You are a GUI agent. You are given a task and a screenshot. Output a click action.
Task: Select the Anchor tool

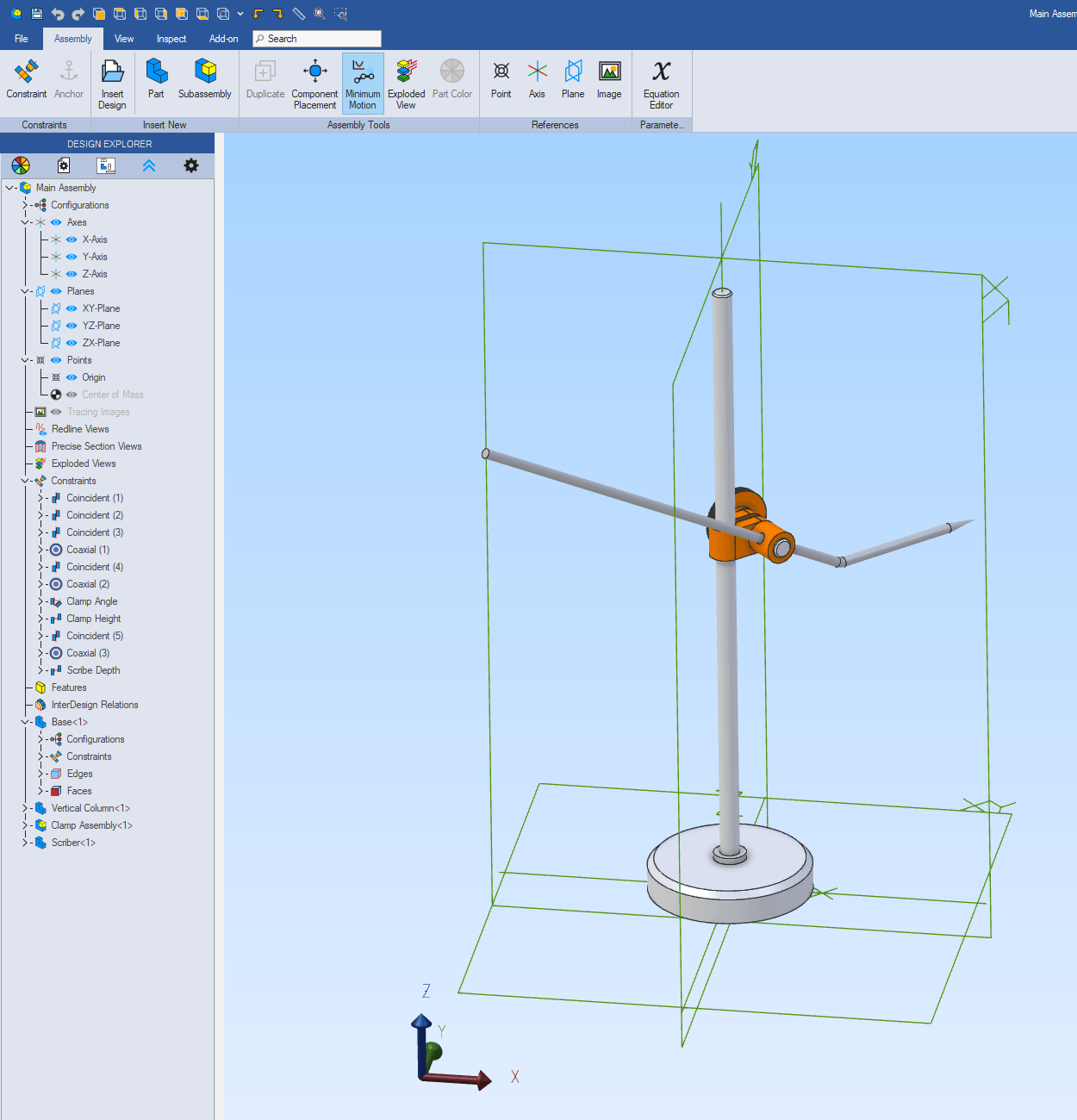click(68, 79)
